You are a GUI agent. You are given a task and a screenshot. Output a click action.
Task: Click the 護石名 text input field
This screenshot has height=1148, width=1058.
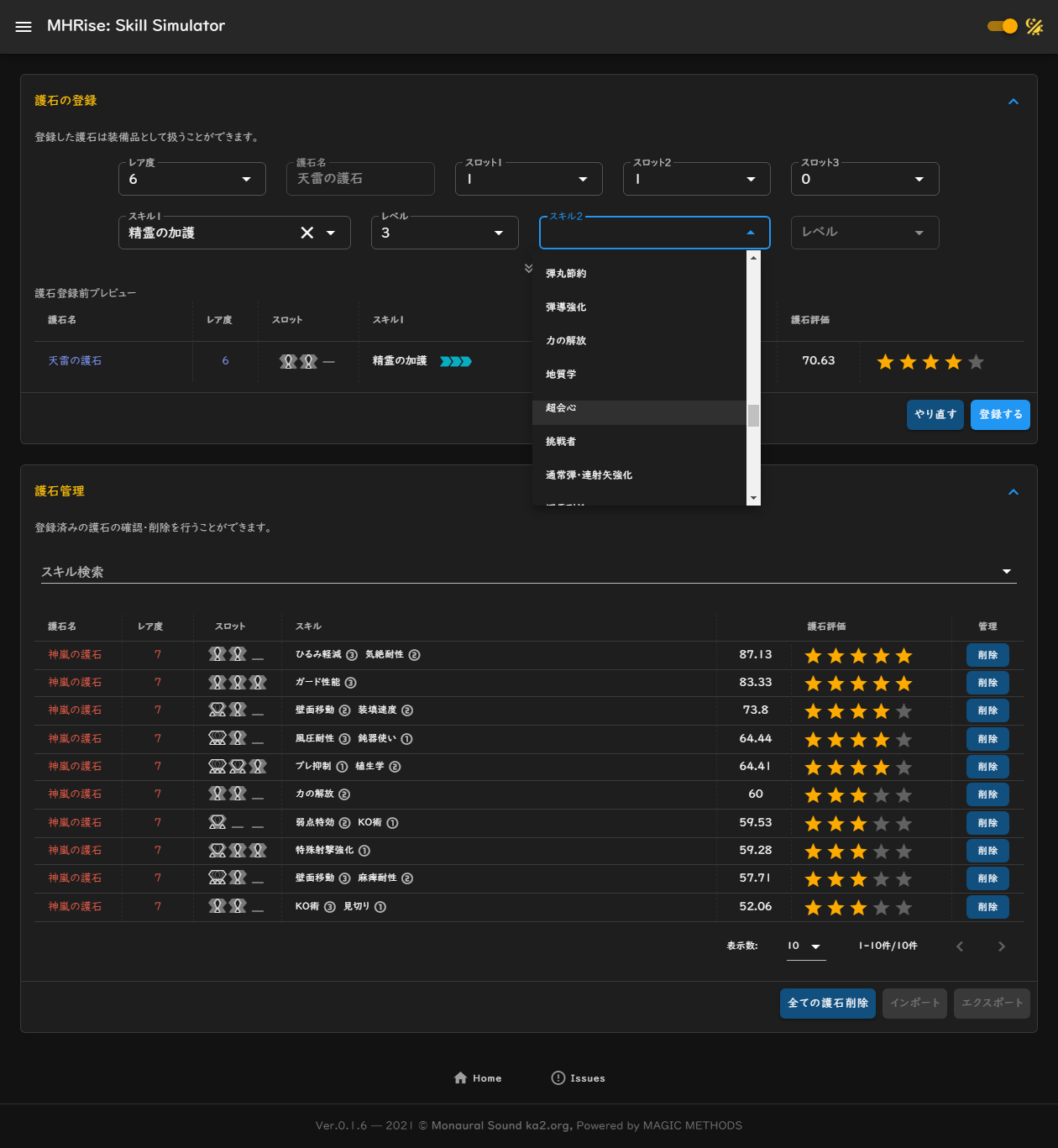pyautogui.click(x=360, y=179)
